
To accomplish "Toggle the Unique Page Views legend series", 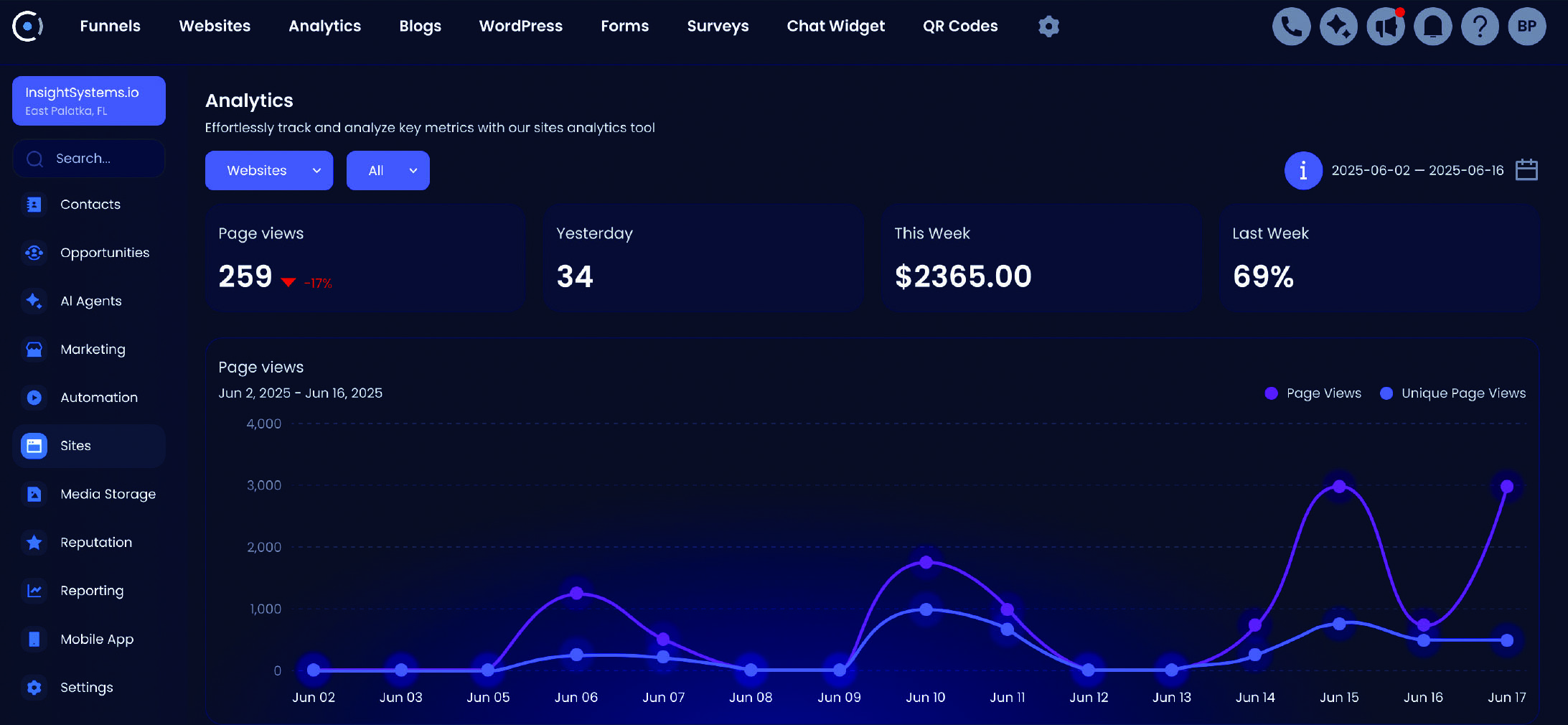I will [1452, 393].
